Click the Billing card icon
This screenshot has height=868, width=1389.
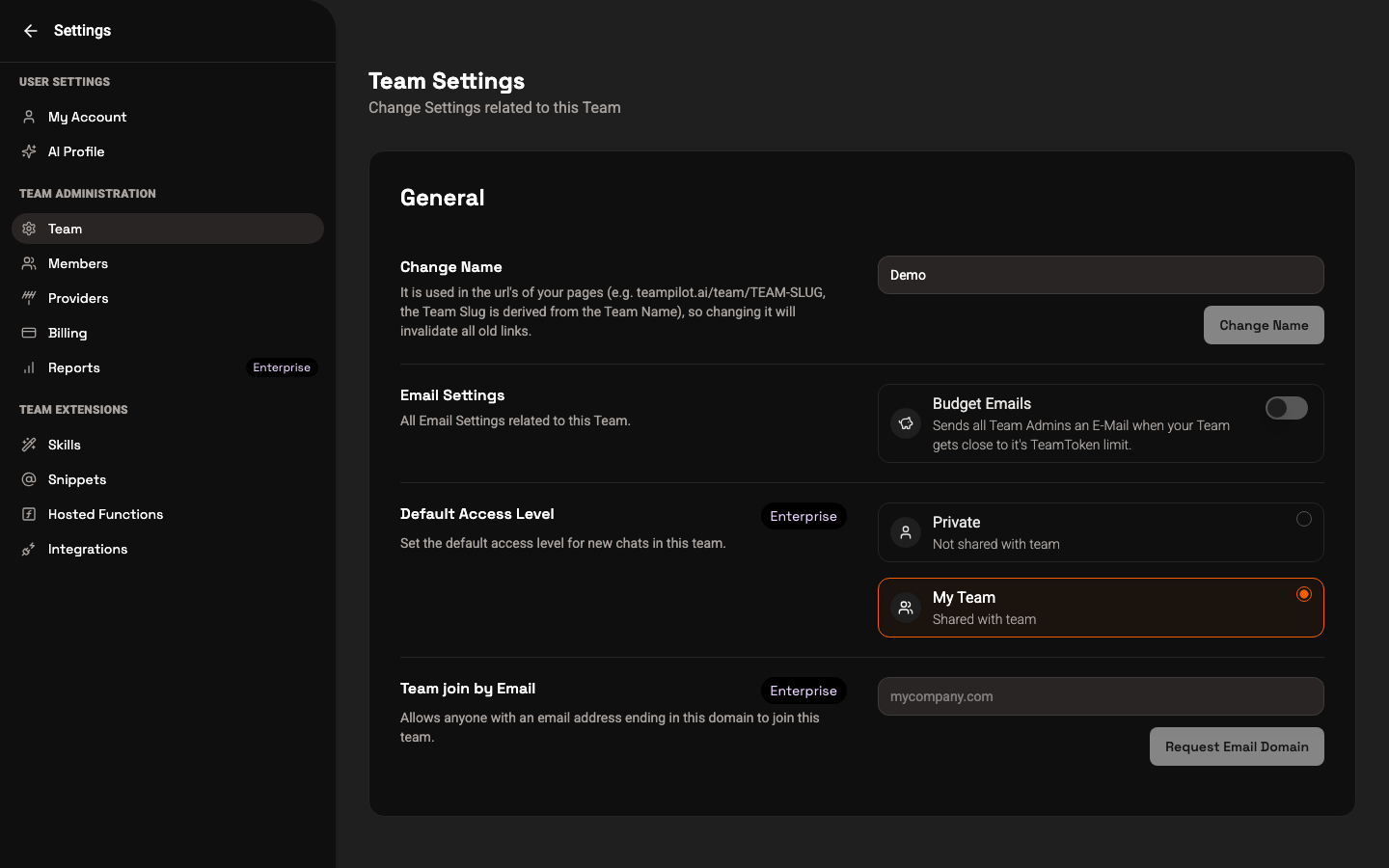(x=29, y=333)
